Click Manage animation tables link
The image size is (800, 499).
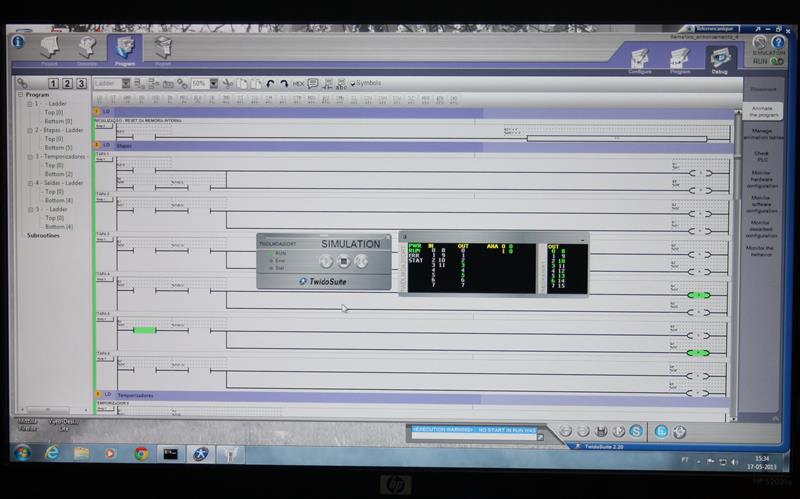pos(762,134)
